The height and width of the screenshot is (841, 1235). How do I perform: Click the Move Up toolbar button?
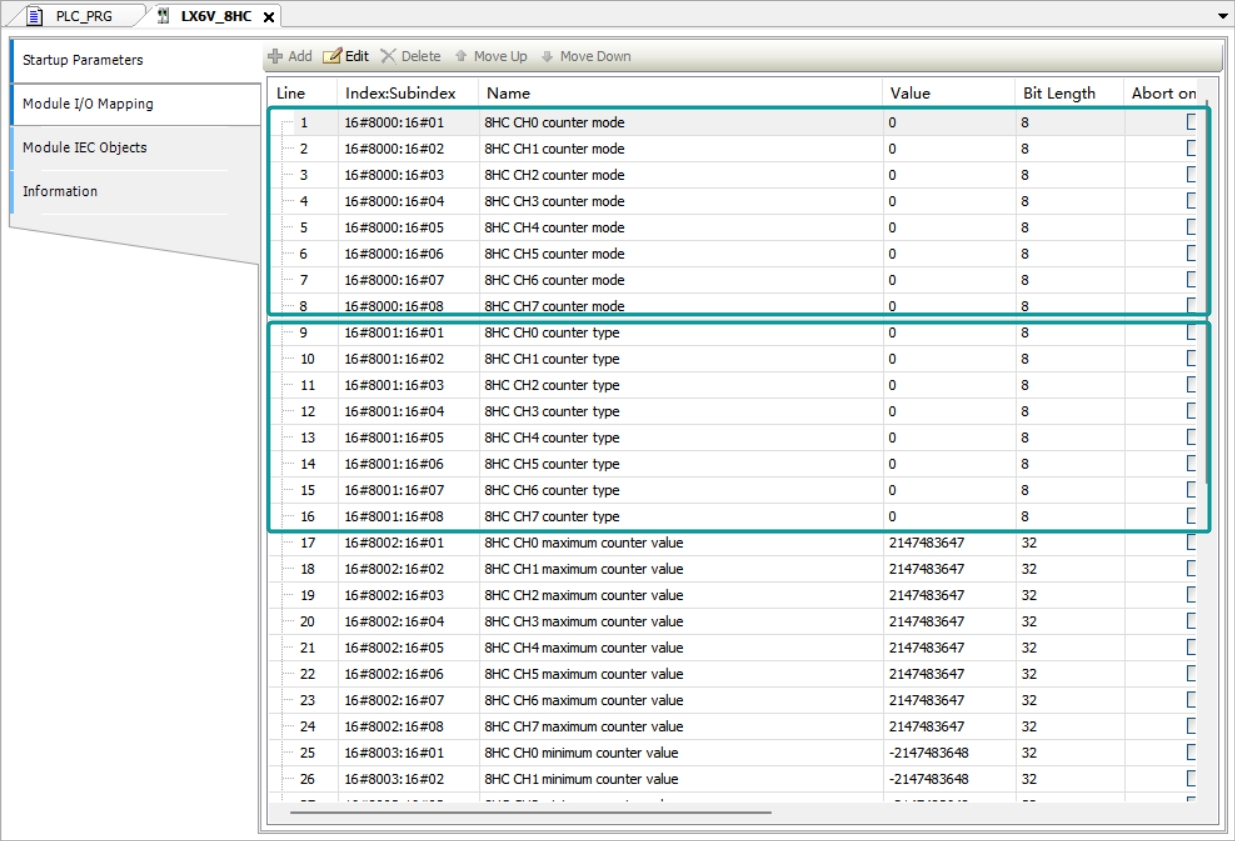[x=490, y=56]
